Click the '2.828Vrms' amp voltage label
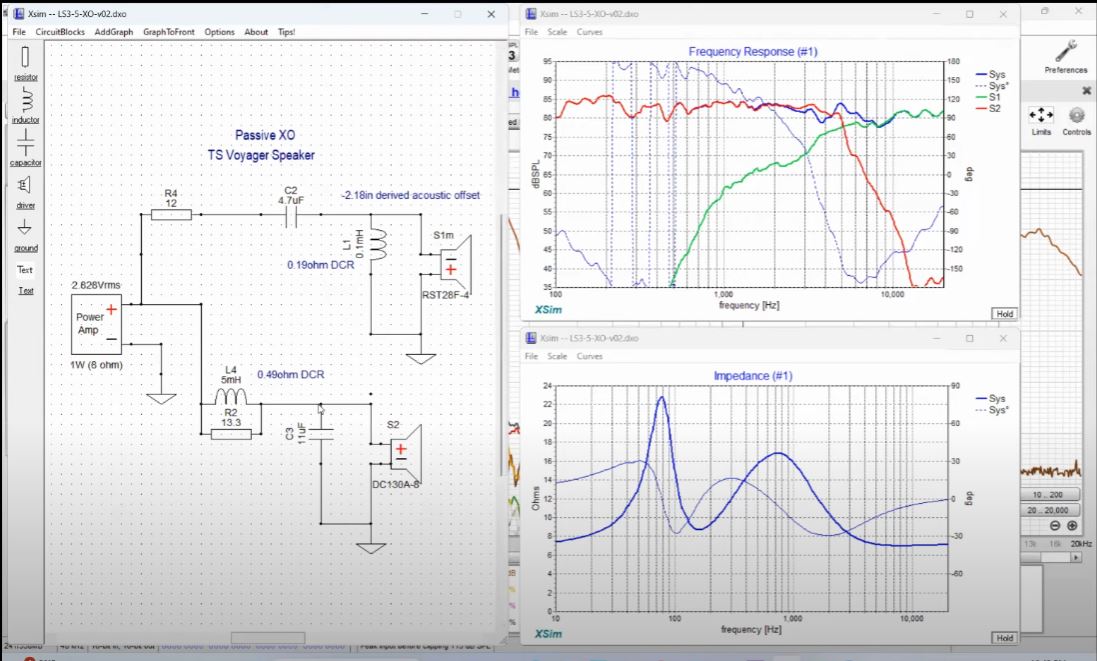The image size is (1097, 661). (96, 285)
